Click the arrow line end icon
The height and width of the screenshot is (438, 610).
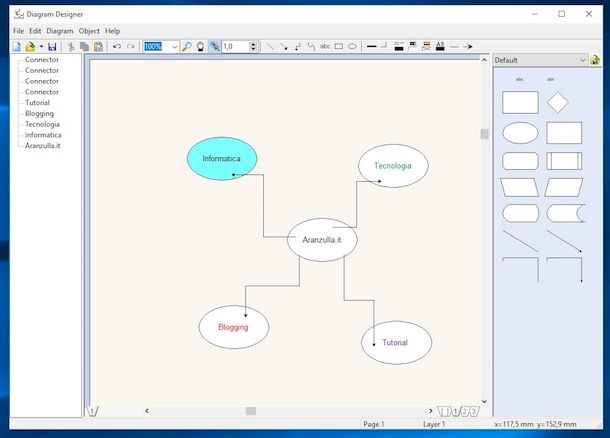click(x=468, y=47)
